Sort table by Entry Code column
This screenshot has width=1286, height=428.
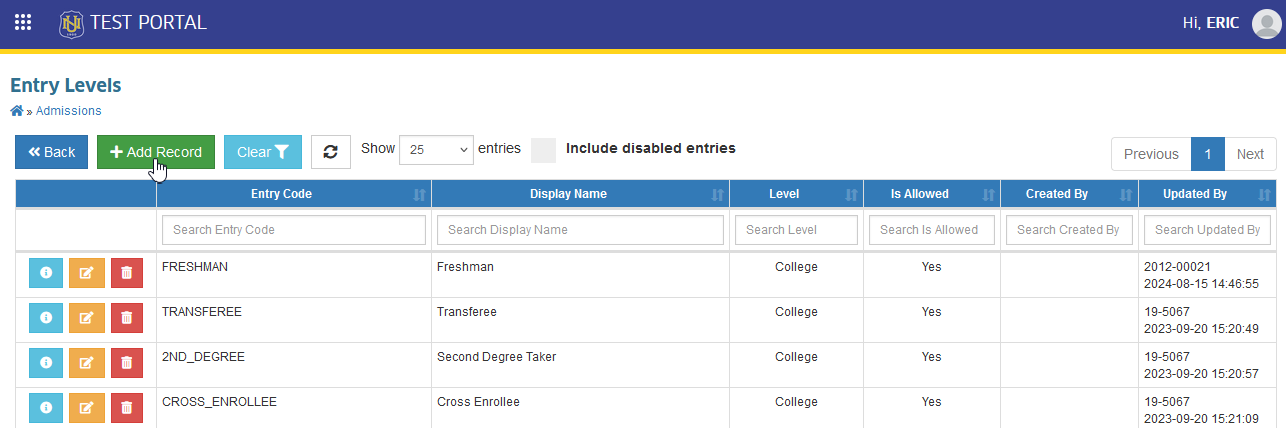click(294, 194)
